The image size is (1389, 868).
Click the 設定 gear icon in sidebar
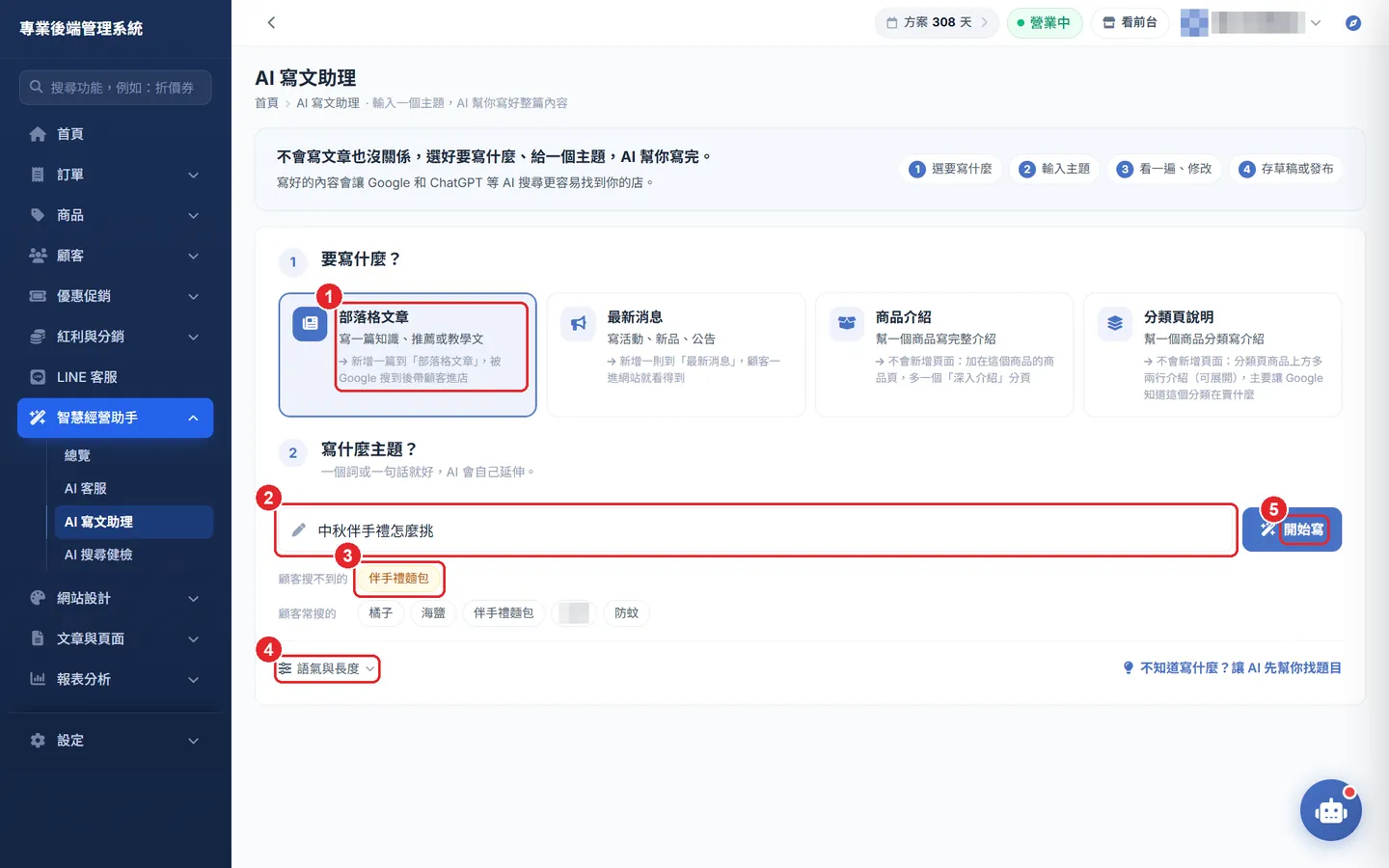[38, 741]
